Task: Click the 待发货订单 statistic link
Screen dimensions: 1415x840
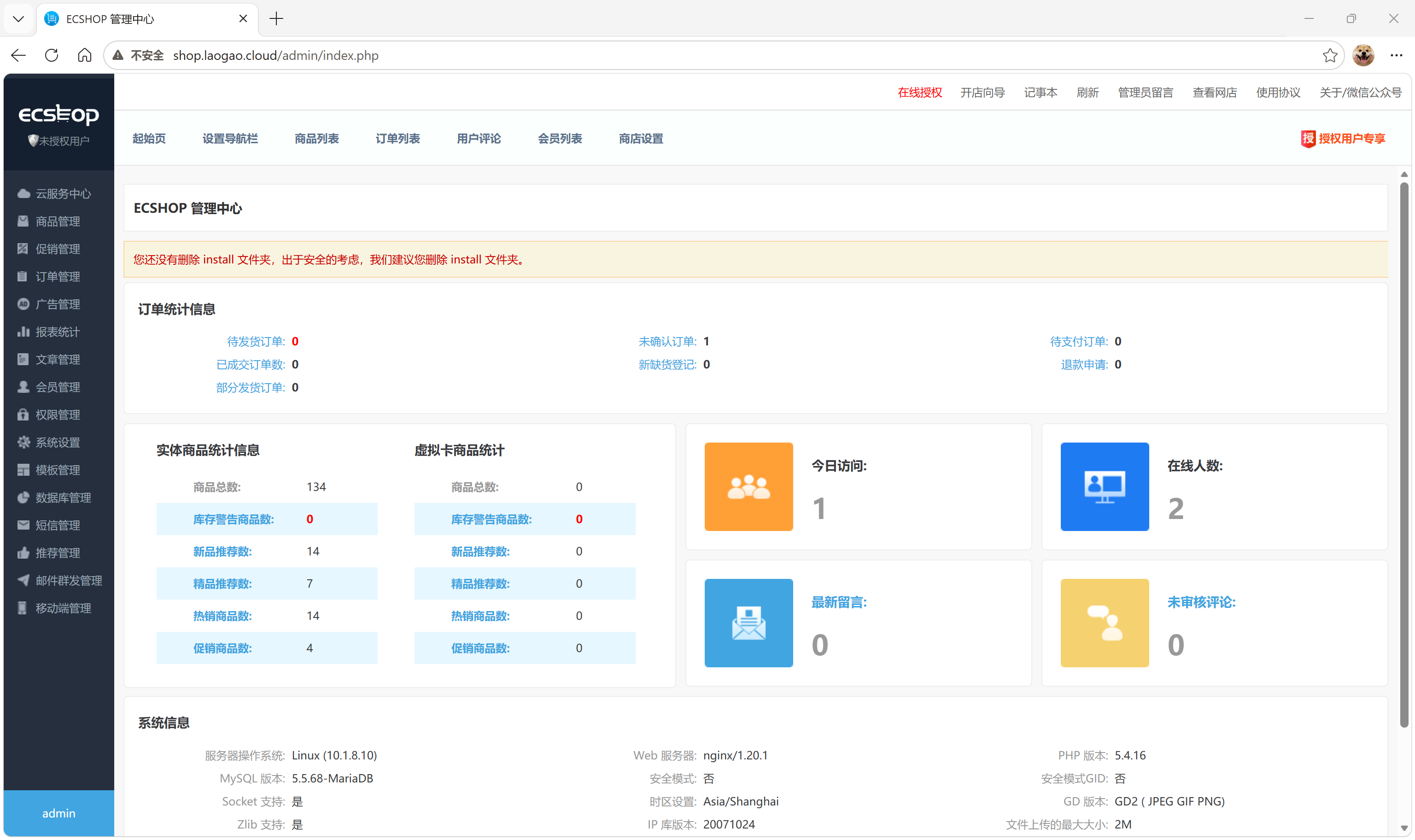Action: 256,341
